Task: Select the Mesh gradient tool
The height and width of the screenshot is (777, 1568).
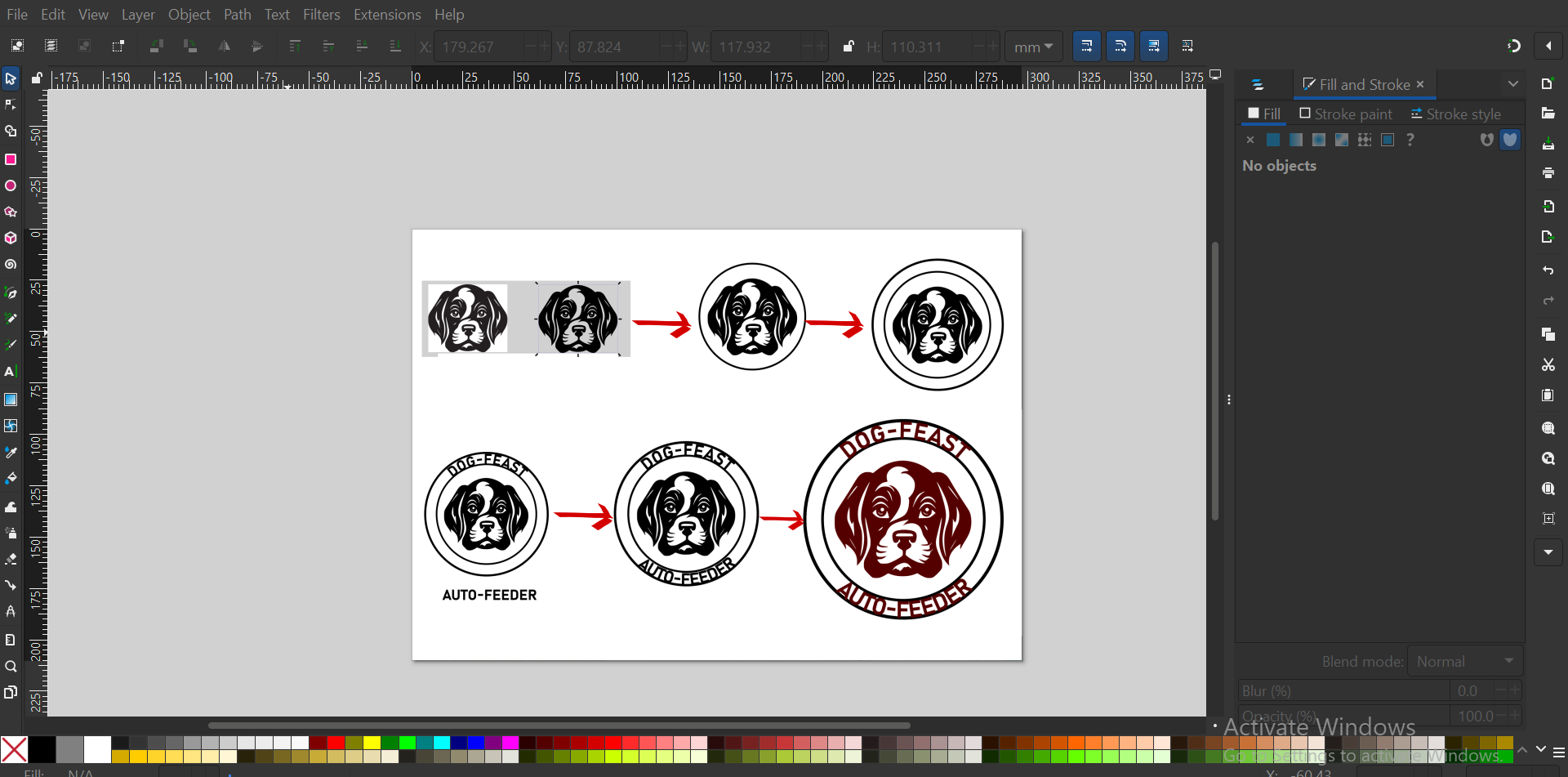Action: [x=11, y=426]
